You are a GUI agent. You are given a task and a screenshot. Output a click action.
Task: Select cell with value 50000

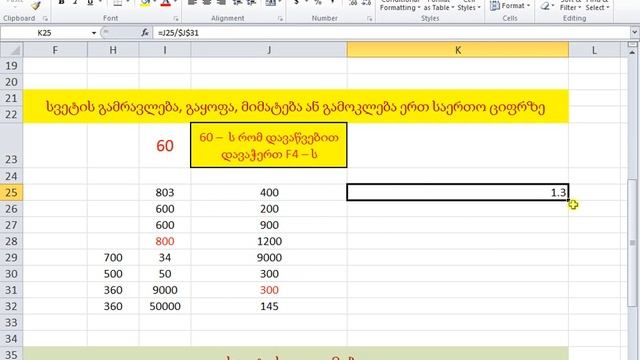coord(165,306)
